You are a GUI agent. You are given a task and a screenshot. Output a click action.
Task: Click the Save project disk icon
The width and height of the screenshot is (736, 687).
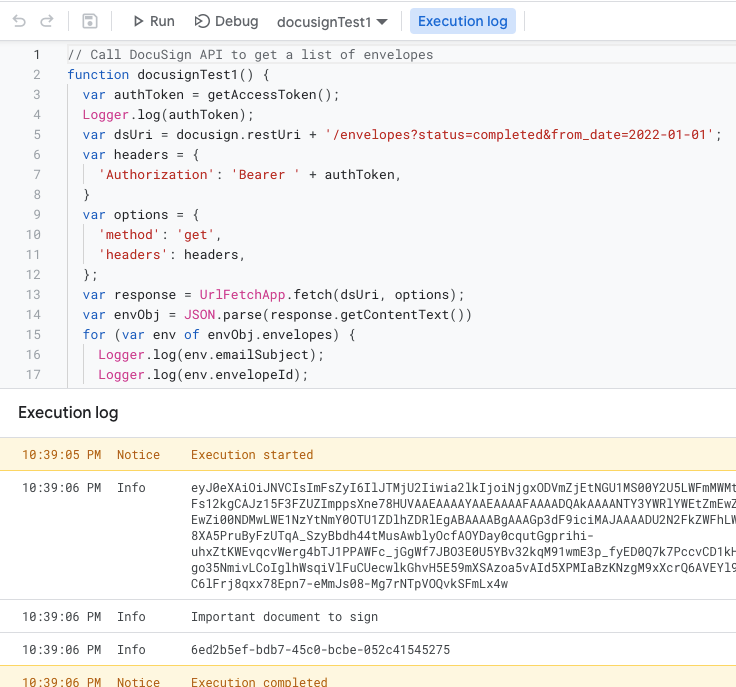tap(90, 21)
